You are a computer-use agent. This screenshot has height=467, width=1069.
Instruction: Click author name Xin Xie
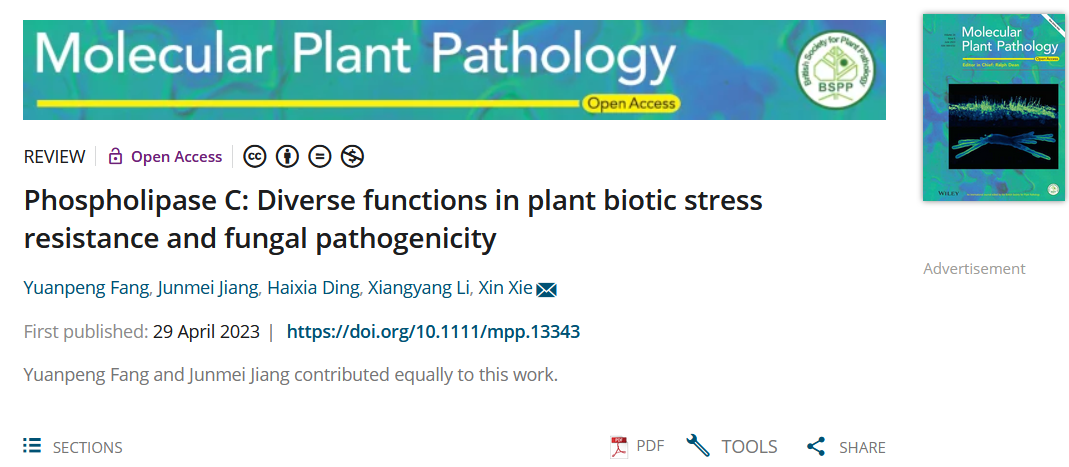(503, 289)
